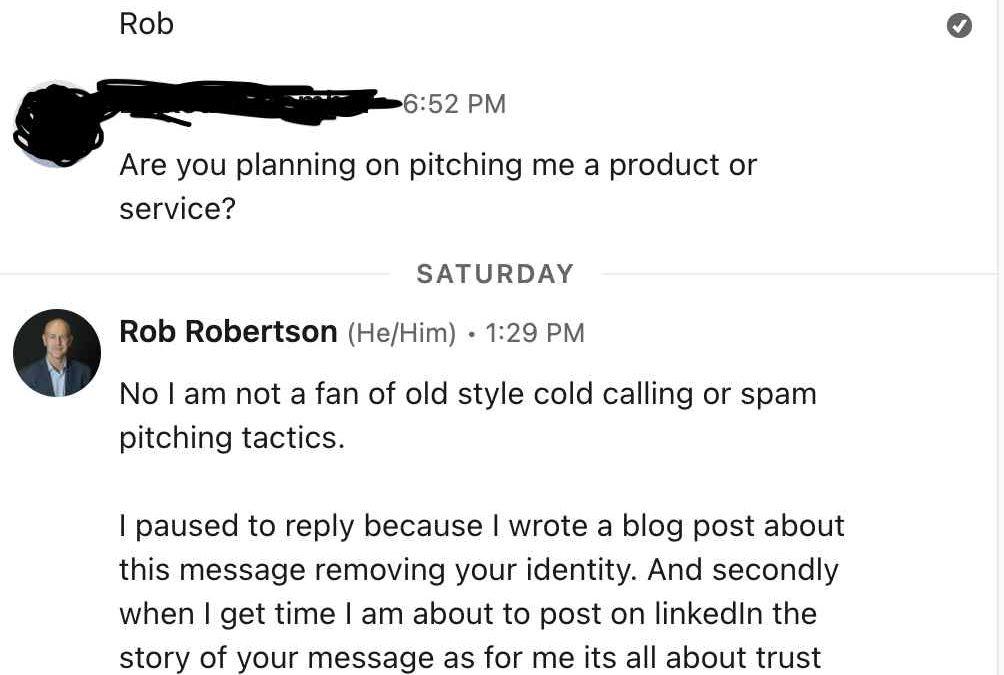Click the word "service?" in the message
Screen dimensions: 1004x675
(x=177, y=209)
